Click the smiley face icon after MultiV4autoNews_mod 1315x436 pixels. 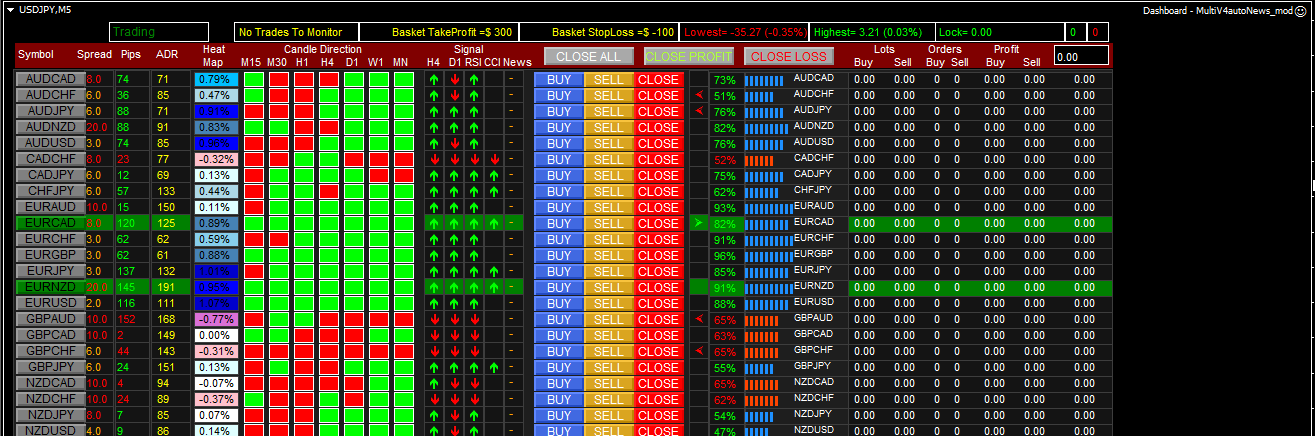(x=1300, y=10)
